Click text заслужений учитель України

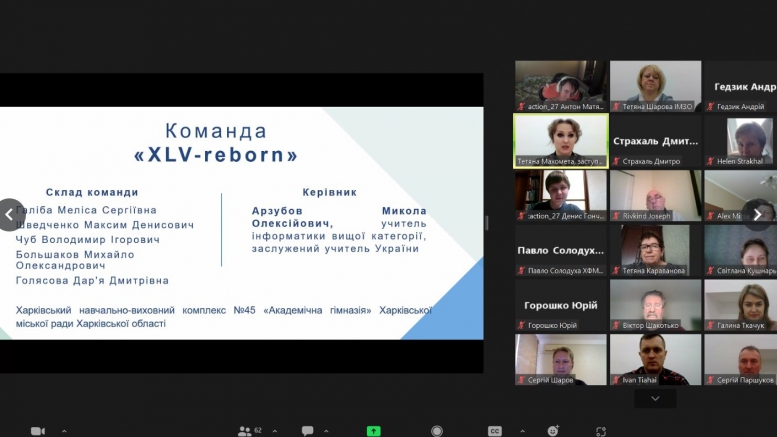pyautogui.click(x=335, y=249)
